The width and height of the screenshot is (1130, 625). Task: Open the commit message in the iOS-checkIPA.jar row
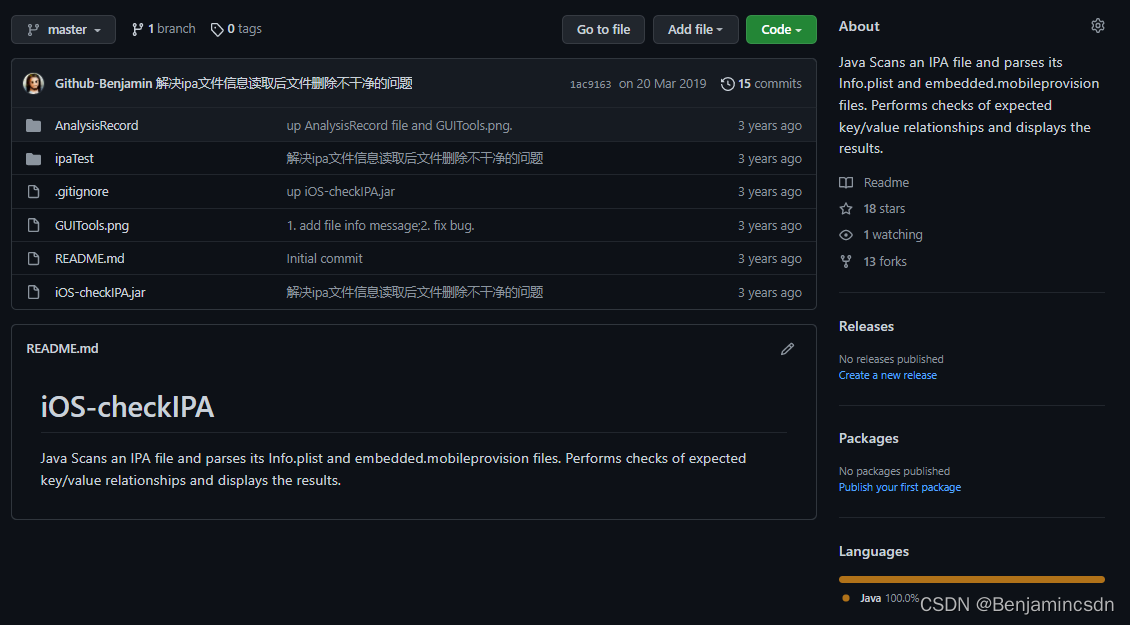tap(414, 293)
